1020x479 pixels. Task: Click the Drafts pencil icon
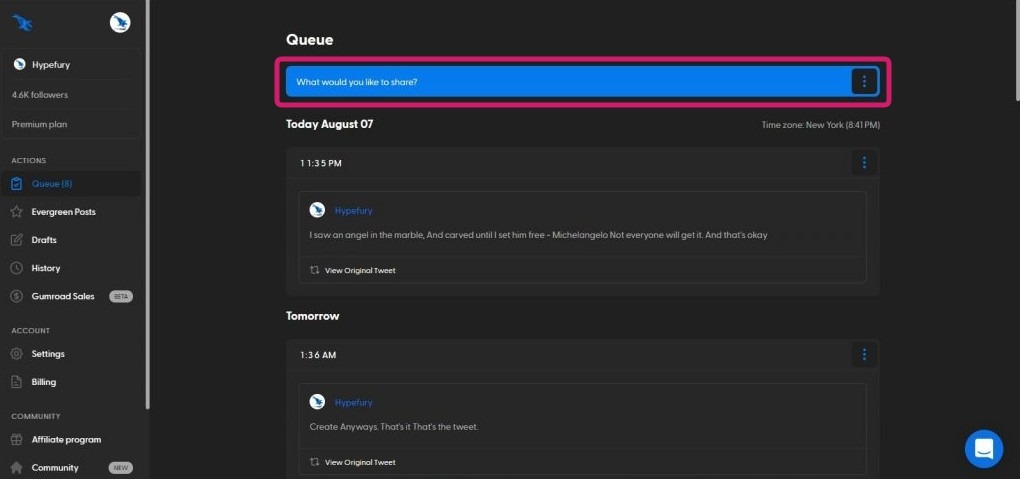click(x=17, y=240)
